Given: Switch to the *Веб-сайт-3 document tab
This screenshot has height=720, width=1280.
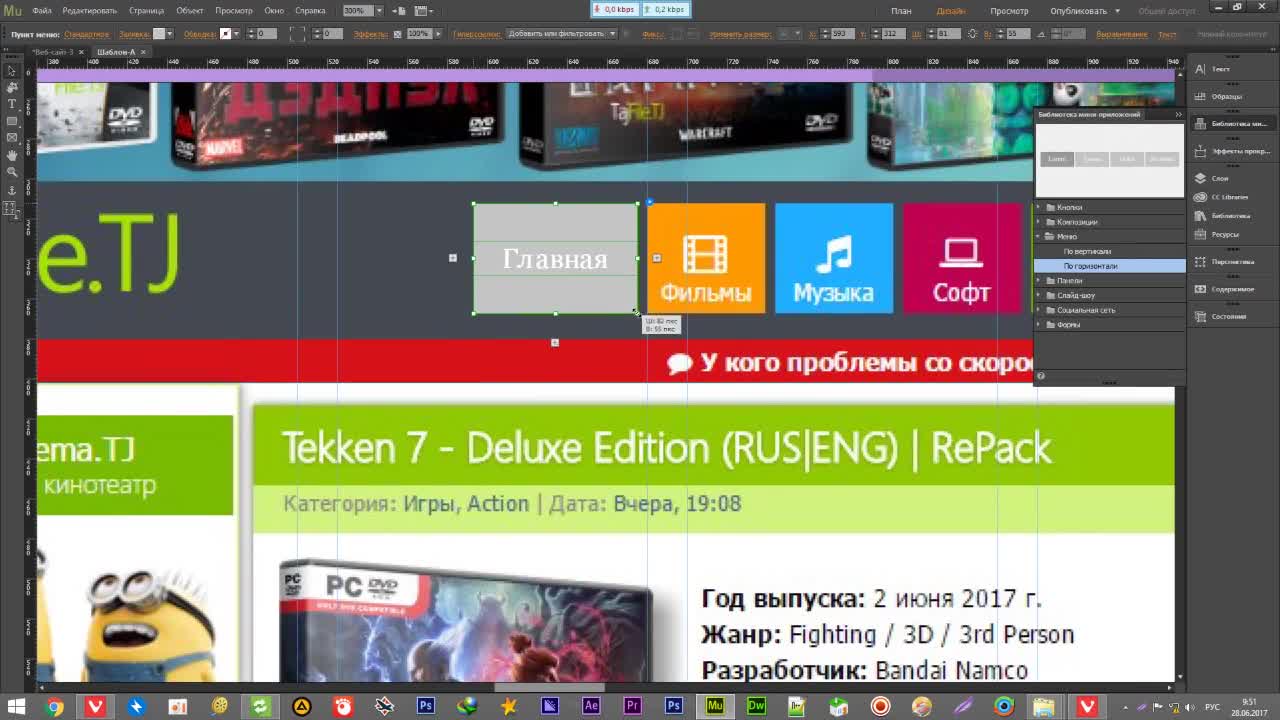Looking at the screenshot, I should 53,51.
